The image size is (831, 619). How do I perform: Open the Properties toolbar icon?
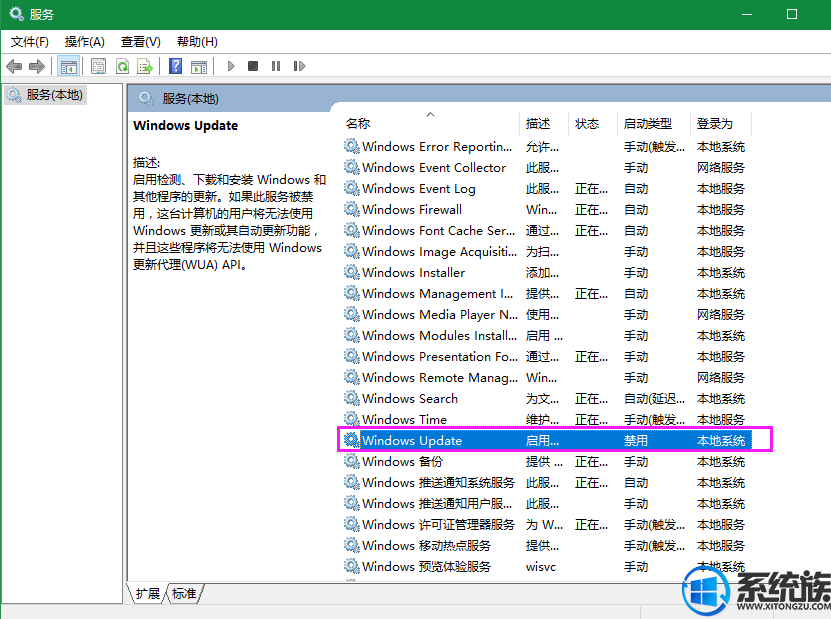pos(99,66)
